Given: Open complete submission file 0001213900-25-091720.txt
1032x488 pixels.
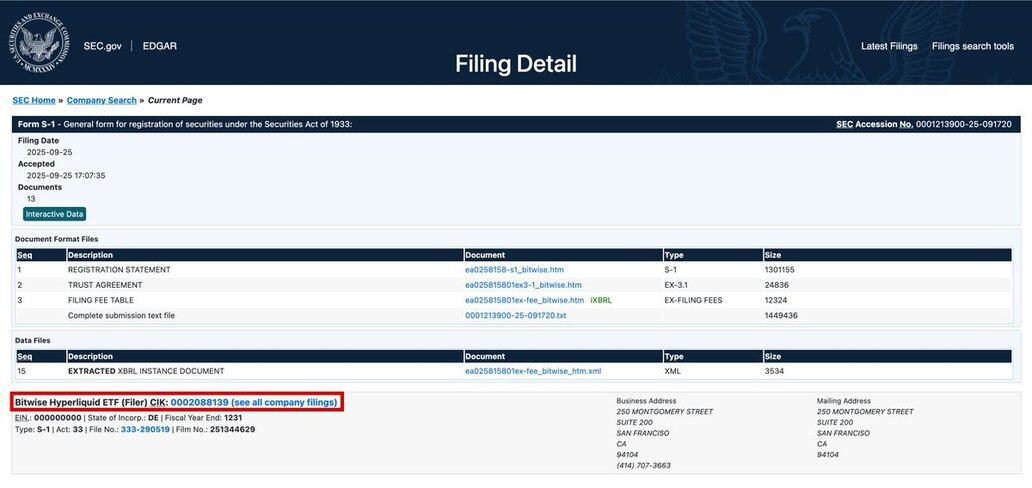Looking at the screenshot, I should coord(515,315).
